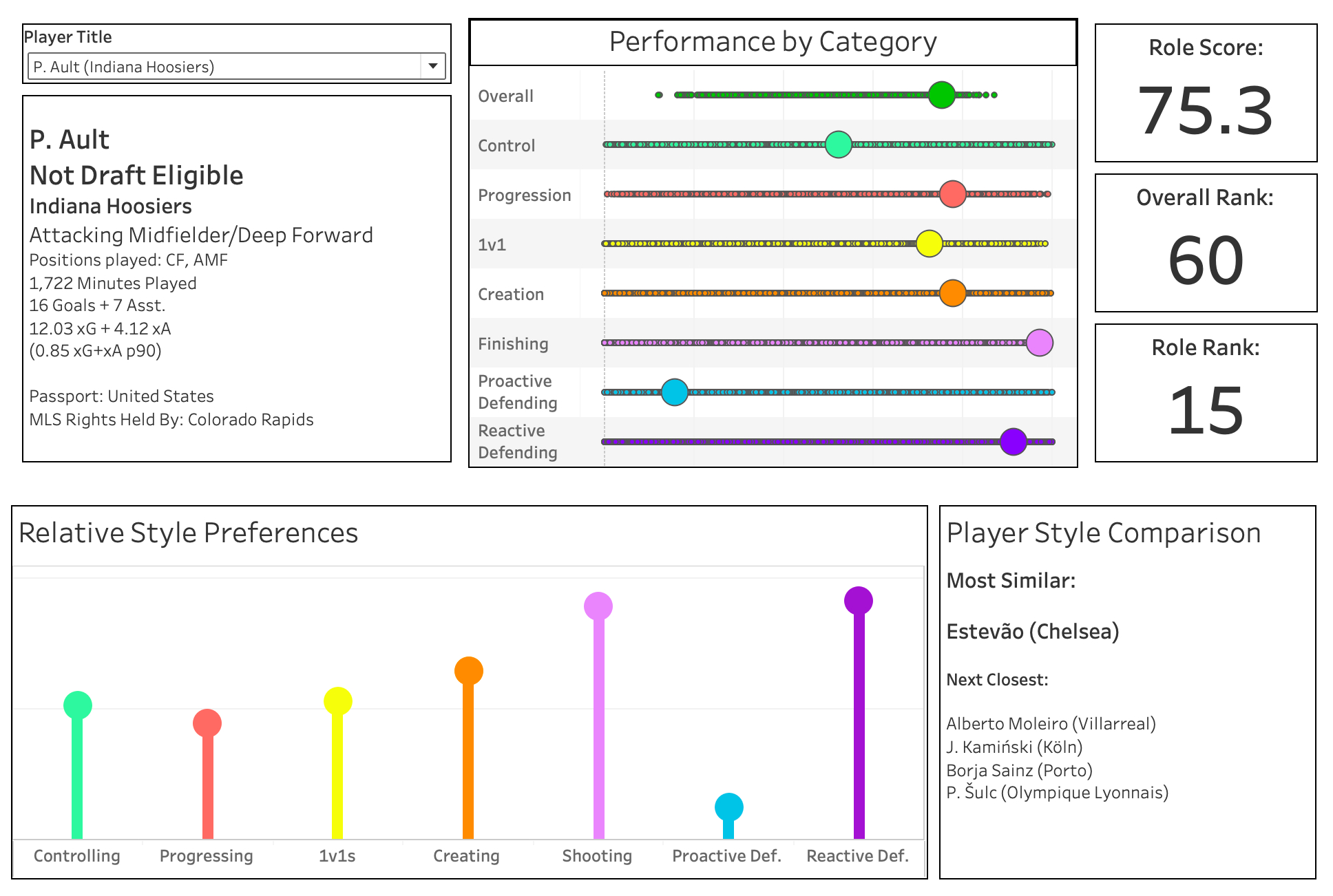
Task: Click the Overall Rank value 60
Action: [x=1206, y=260]
